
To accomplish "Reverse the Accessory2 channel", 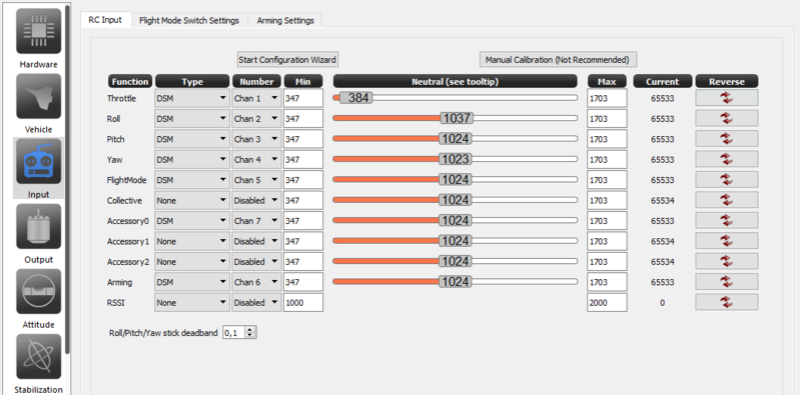I will pos(727,261).
